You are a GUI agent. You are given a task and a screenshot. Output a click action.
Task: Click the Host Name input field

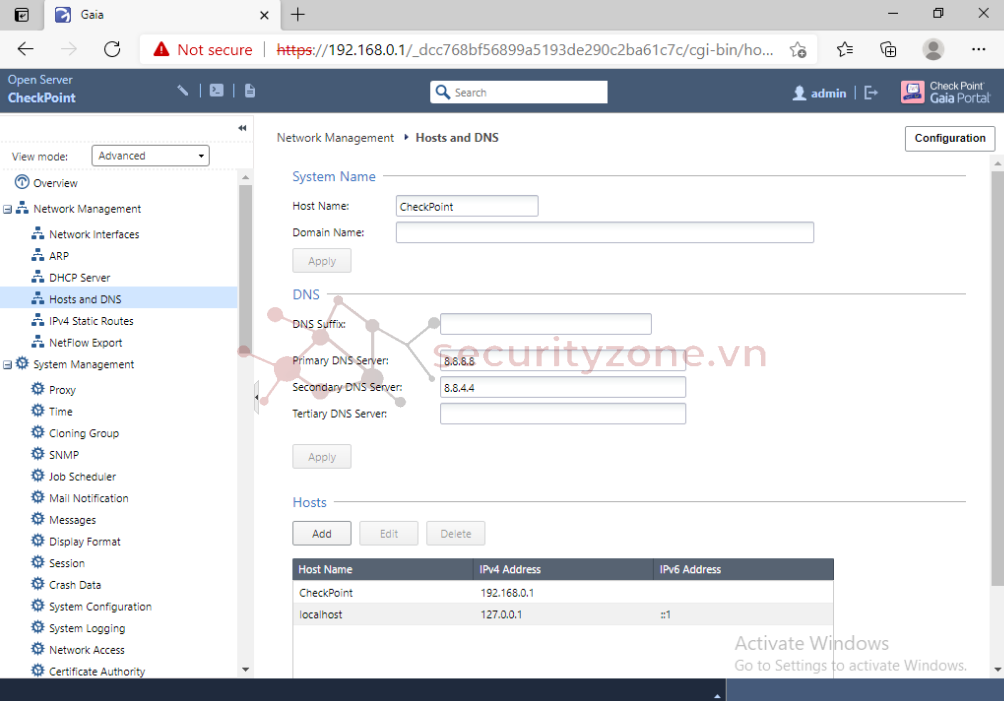click(x=467, y=206)
